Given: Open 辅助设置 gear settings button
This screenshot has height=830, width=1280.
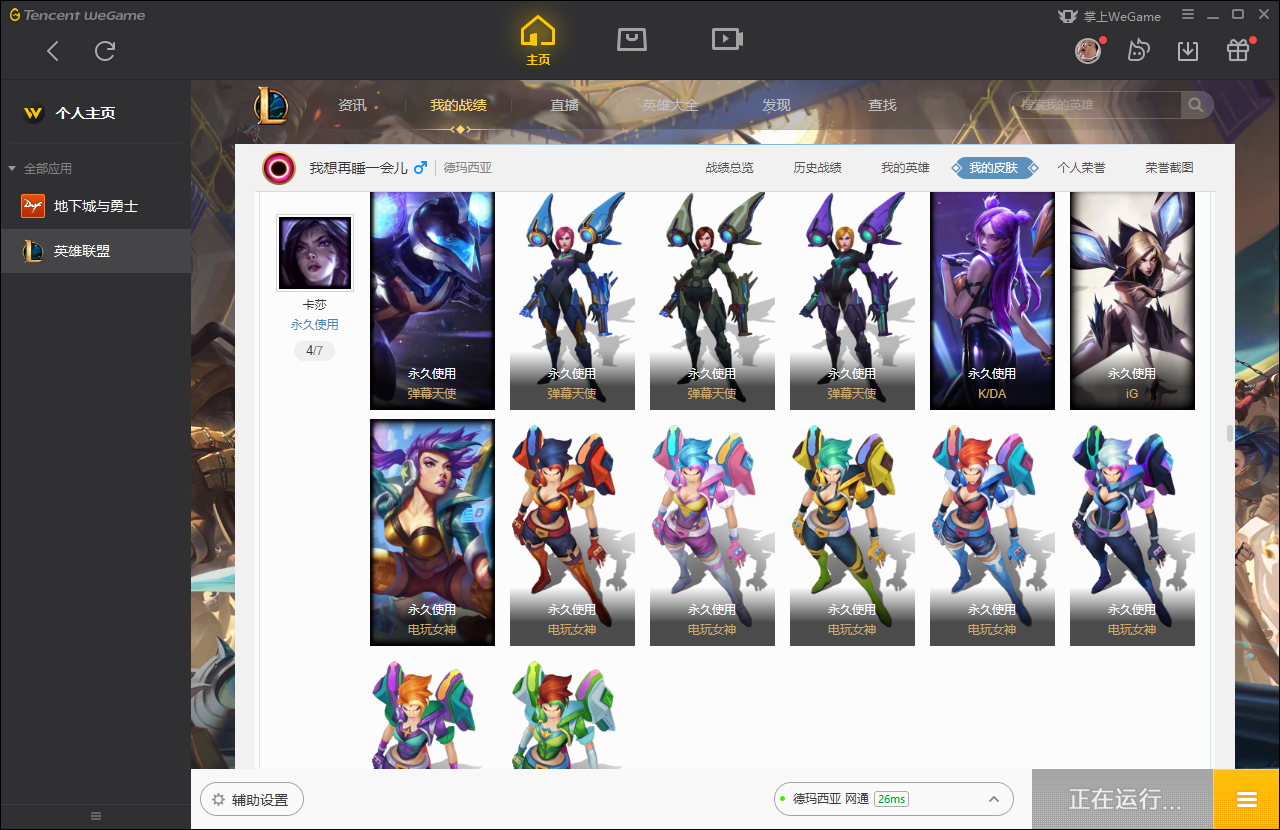Looking at the screenshot, I should (251, 800).
